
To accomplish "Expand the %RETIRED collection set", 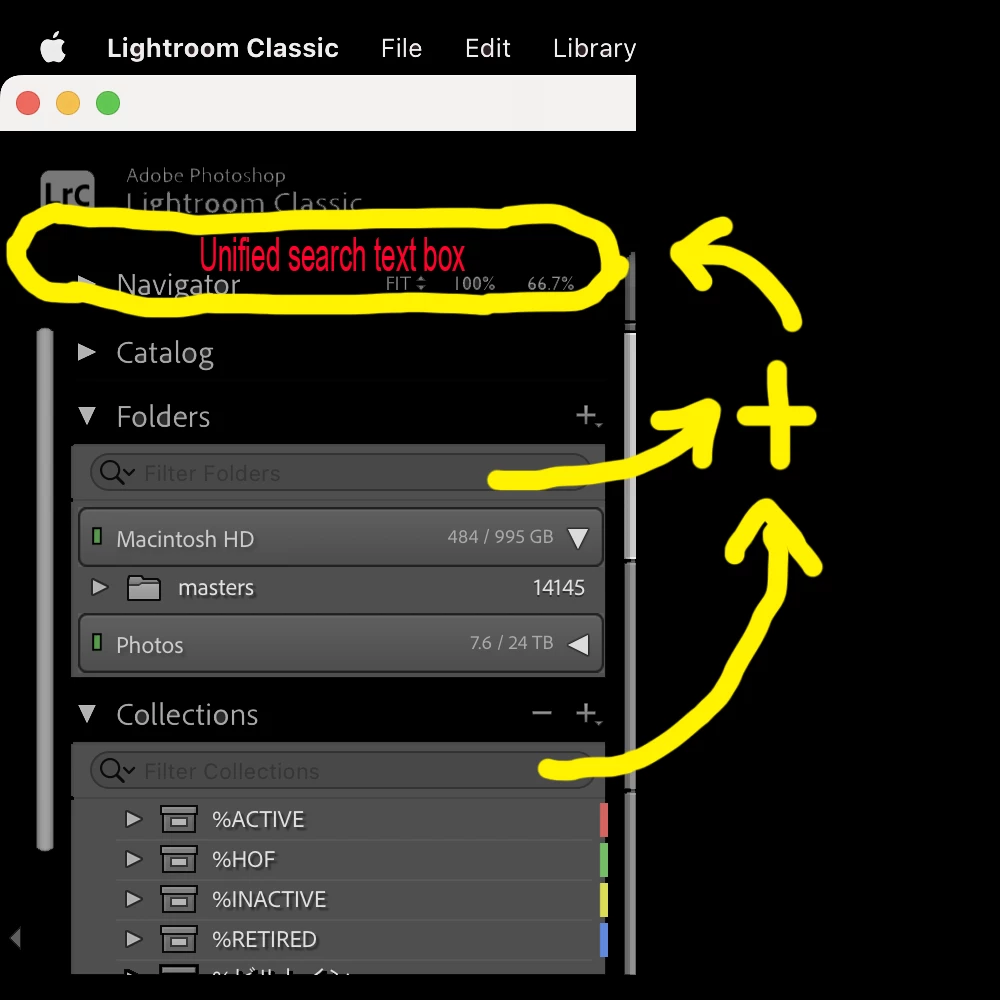I will [x=133, y=939].
